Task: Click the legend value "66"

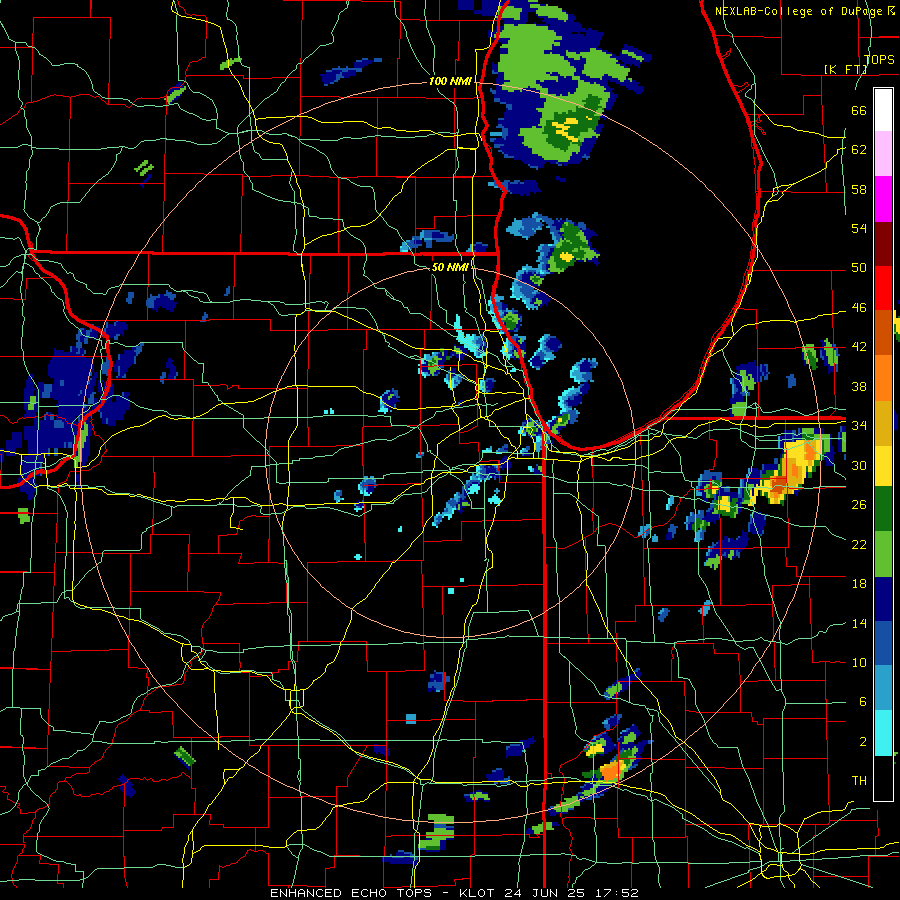Action: pos(859,110)
